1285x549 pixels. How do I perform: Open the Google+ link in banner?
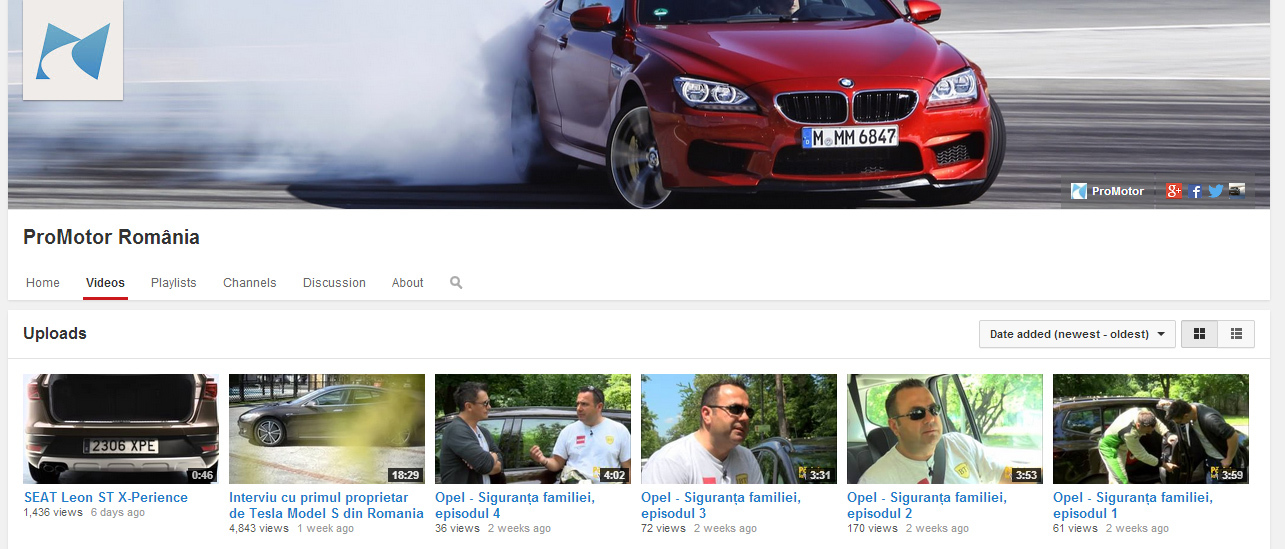pos(1174,191)
